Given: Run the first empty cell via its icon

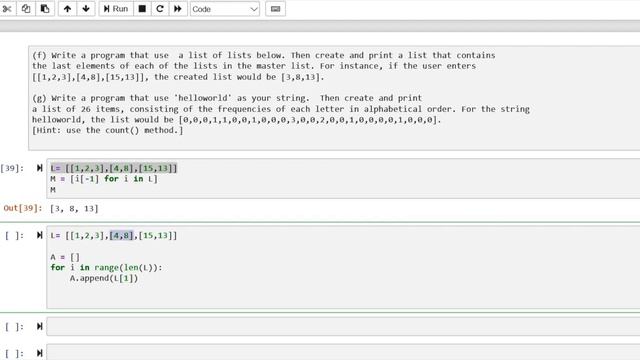Looking at the screenshot, I should 40,326.
